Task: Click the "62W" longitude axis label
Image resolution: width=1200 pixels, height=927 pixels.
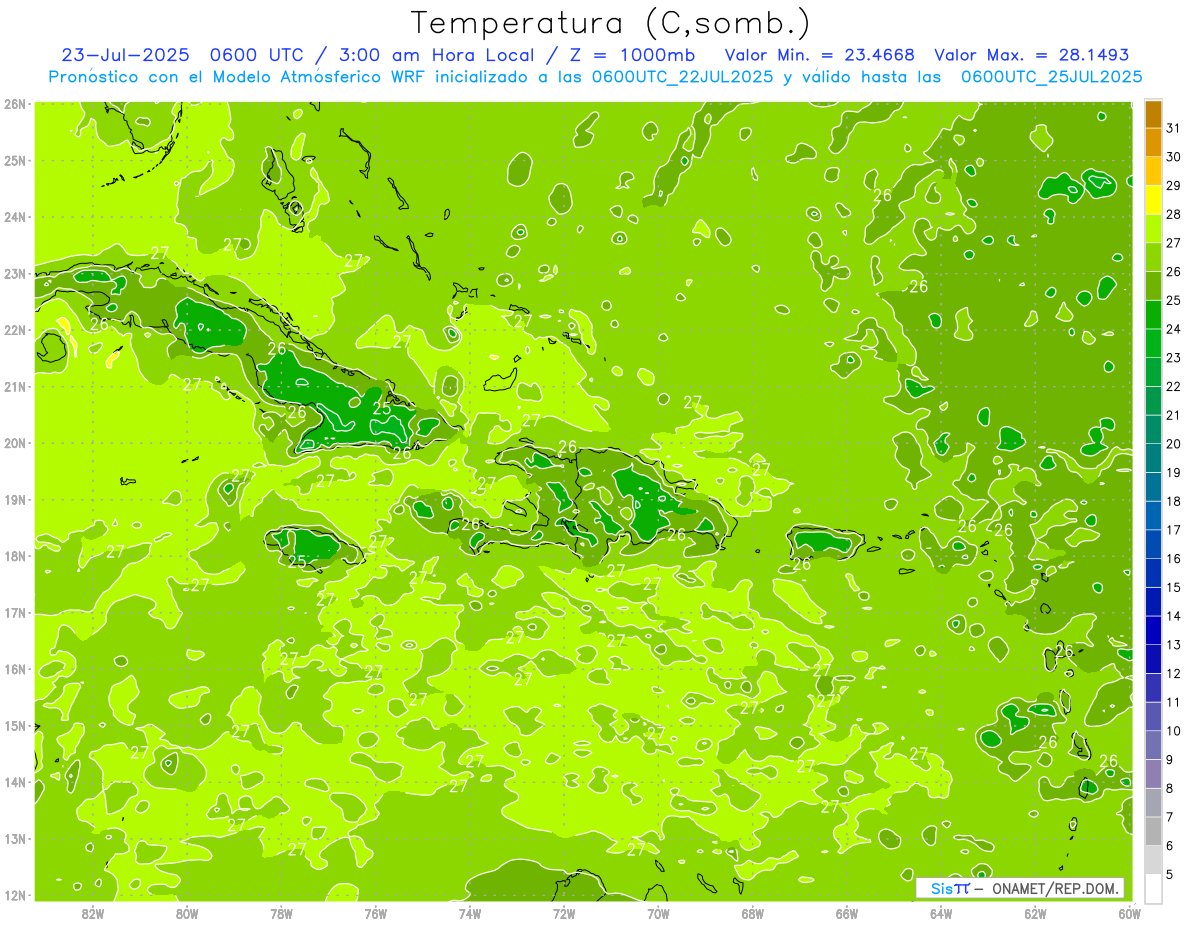Action: click(x=1035, y=913)
